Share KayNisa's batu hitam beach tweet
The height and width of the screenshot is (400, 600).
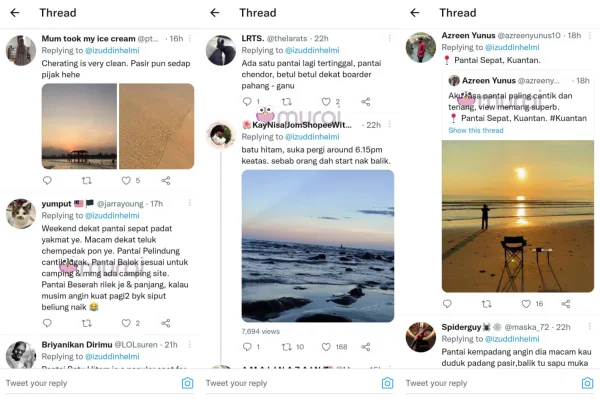click(x=367, y=347)
